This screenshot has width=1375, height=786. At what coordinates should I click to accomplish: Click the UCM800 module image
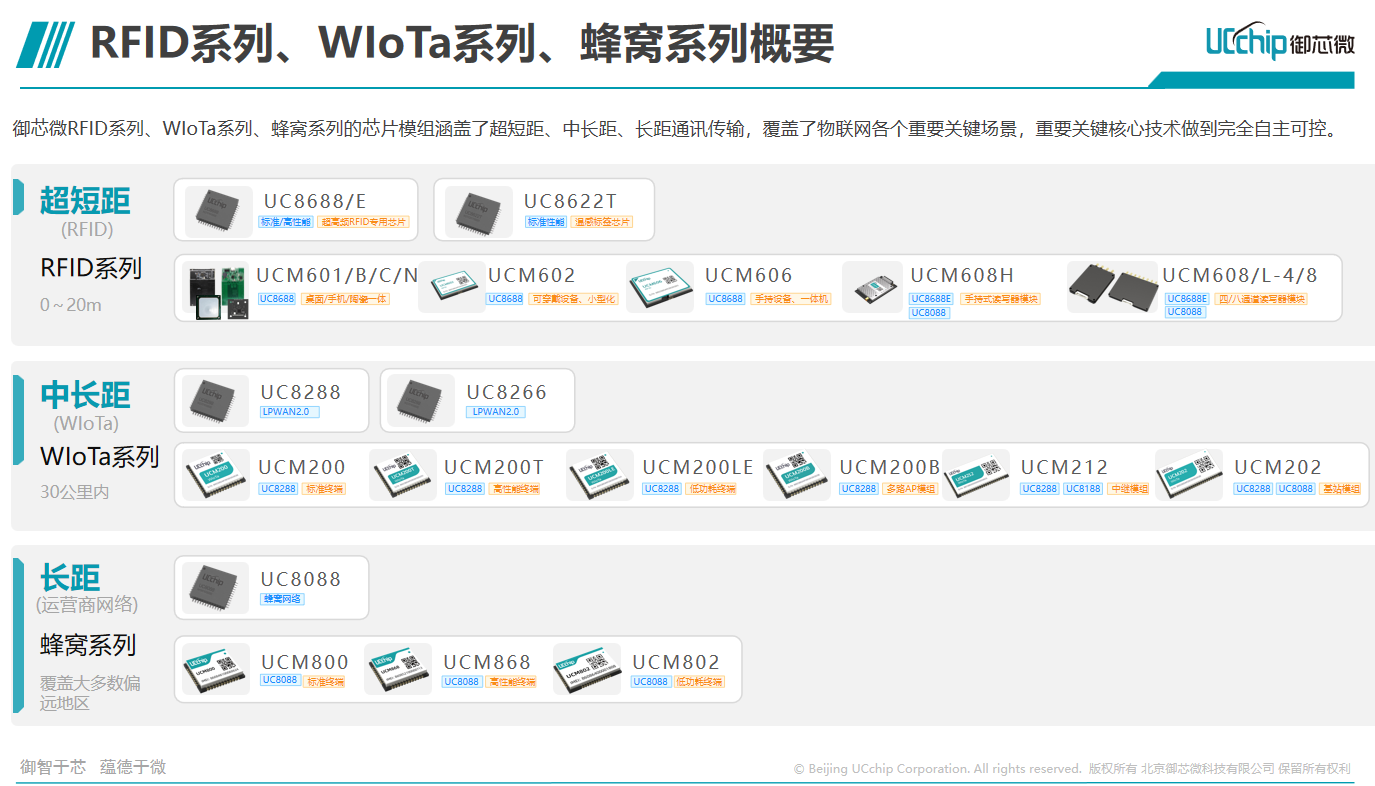pyautogui.click(x=216, y=669)
